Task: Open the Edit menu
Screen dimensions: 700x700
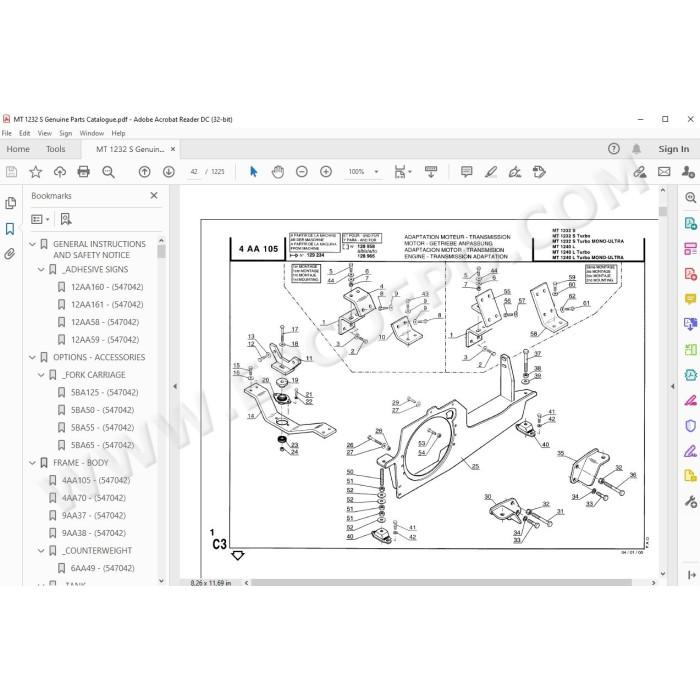Action: coord(25,133)
